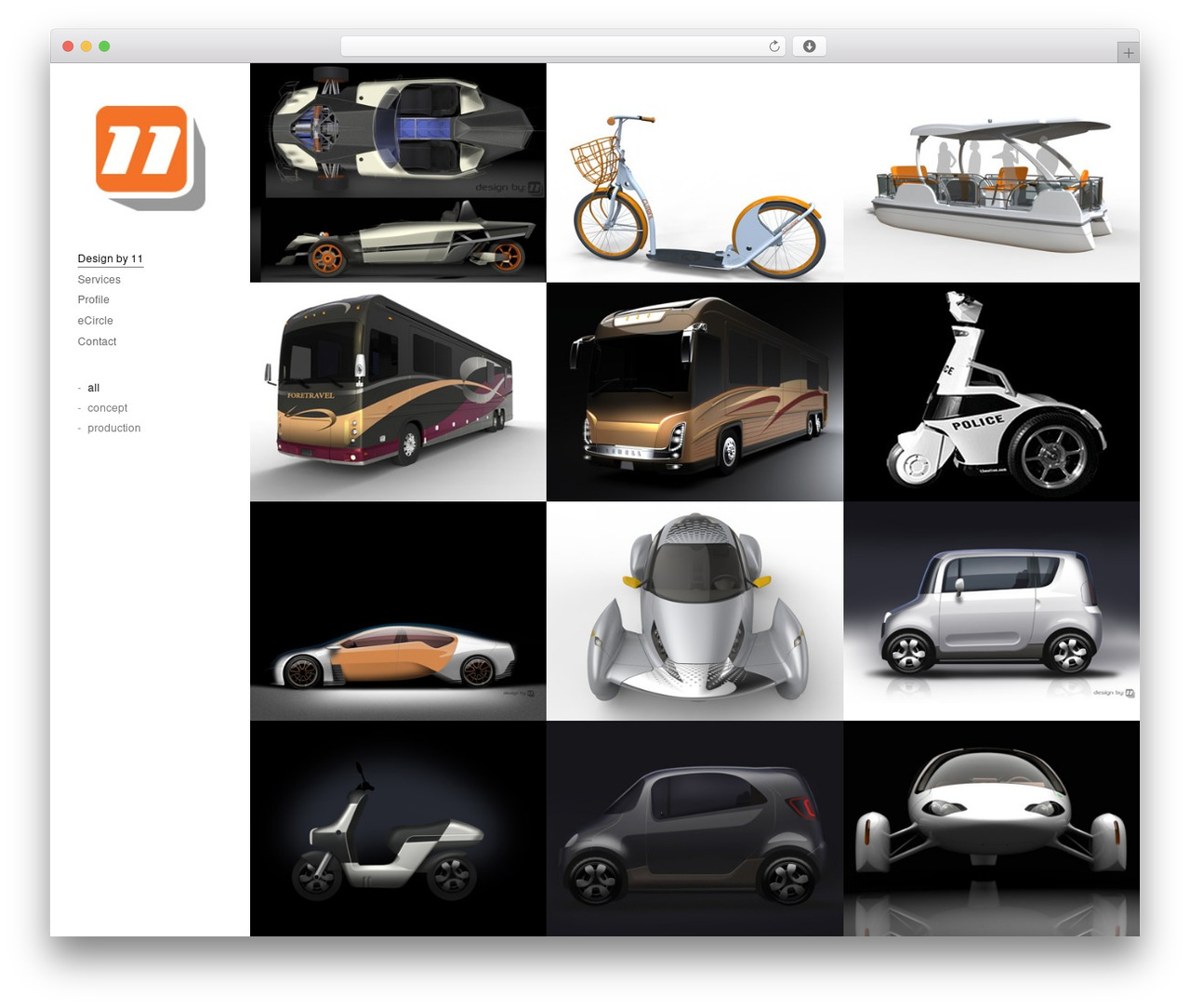Focus the browser address bar
The width and height of the screenshot is (1190, 1008).
(x=562, y=46)
